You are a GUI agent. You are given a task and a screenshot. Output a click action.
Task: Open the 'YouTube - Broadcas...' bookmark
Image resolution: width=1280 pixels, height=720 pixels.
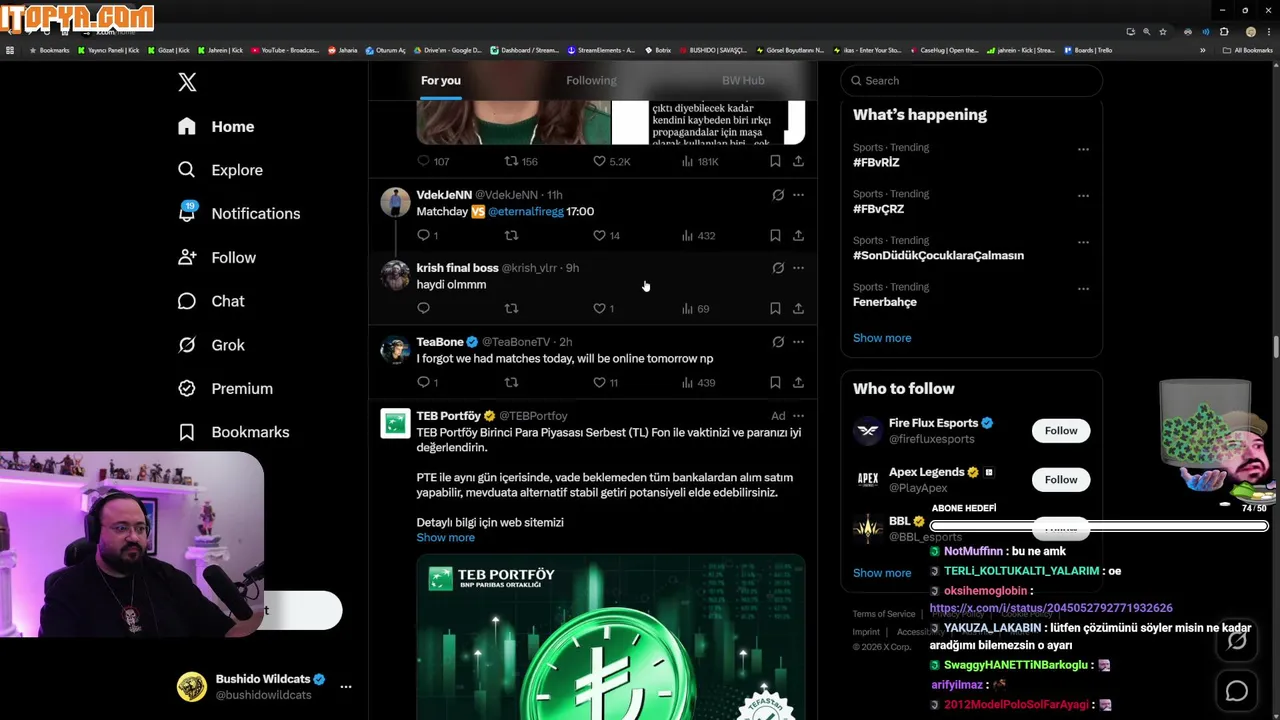tap(285, 50)
